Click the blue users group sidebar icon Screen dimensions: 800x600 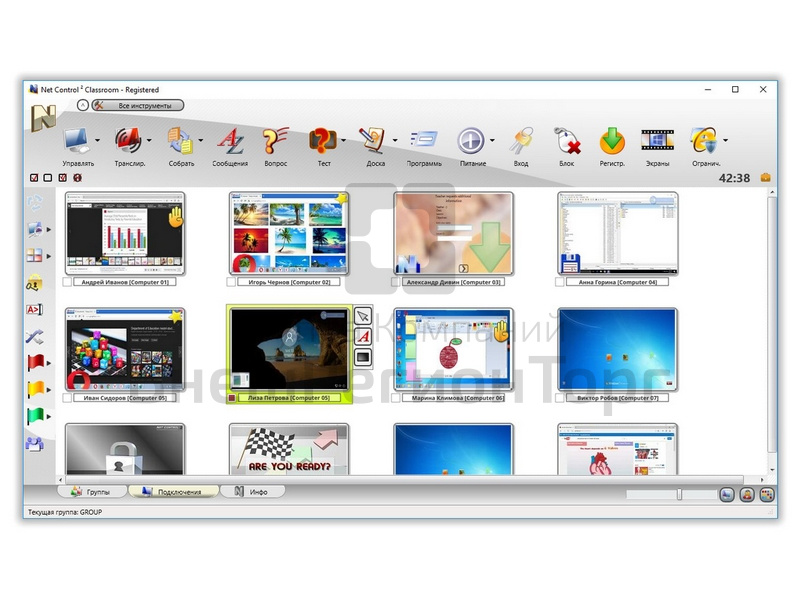tap(34, 443)
